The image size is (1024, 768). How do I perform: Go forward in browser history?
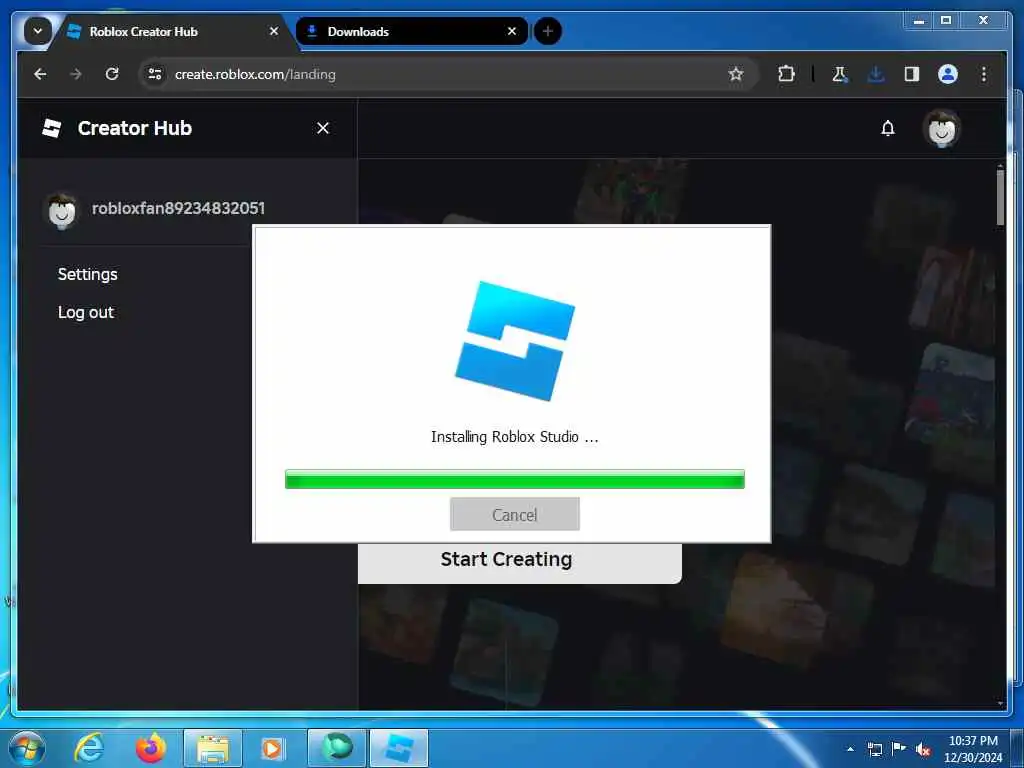pyautogui.click(x=76, y=74)
